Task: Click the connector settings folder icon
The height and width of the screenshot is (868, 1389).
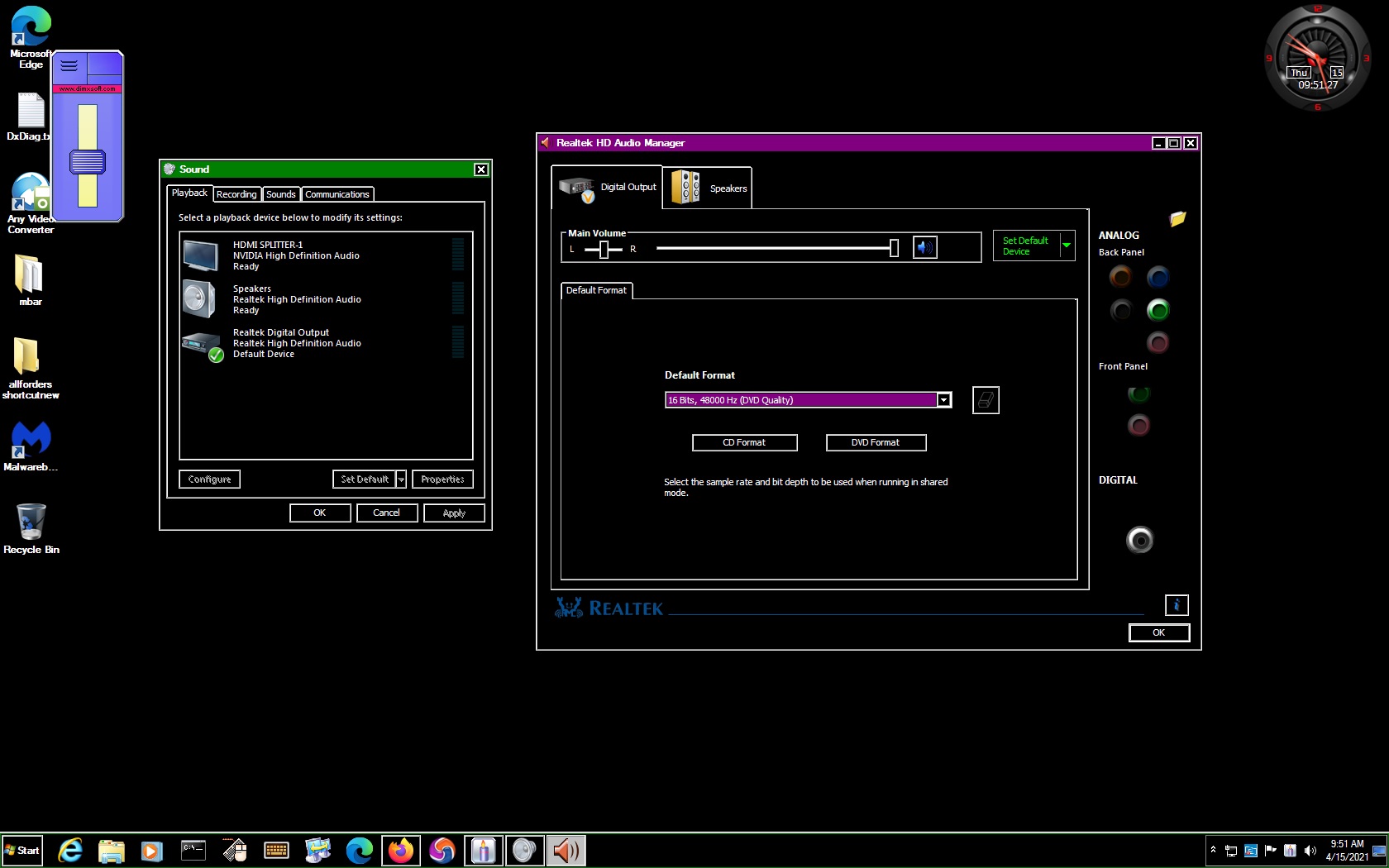Action: (1178, 219)
